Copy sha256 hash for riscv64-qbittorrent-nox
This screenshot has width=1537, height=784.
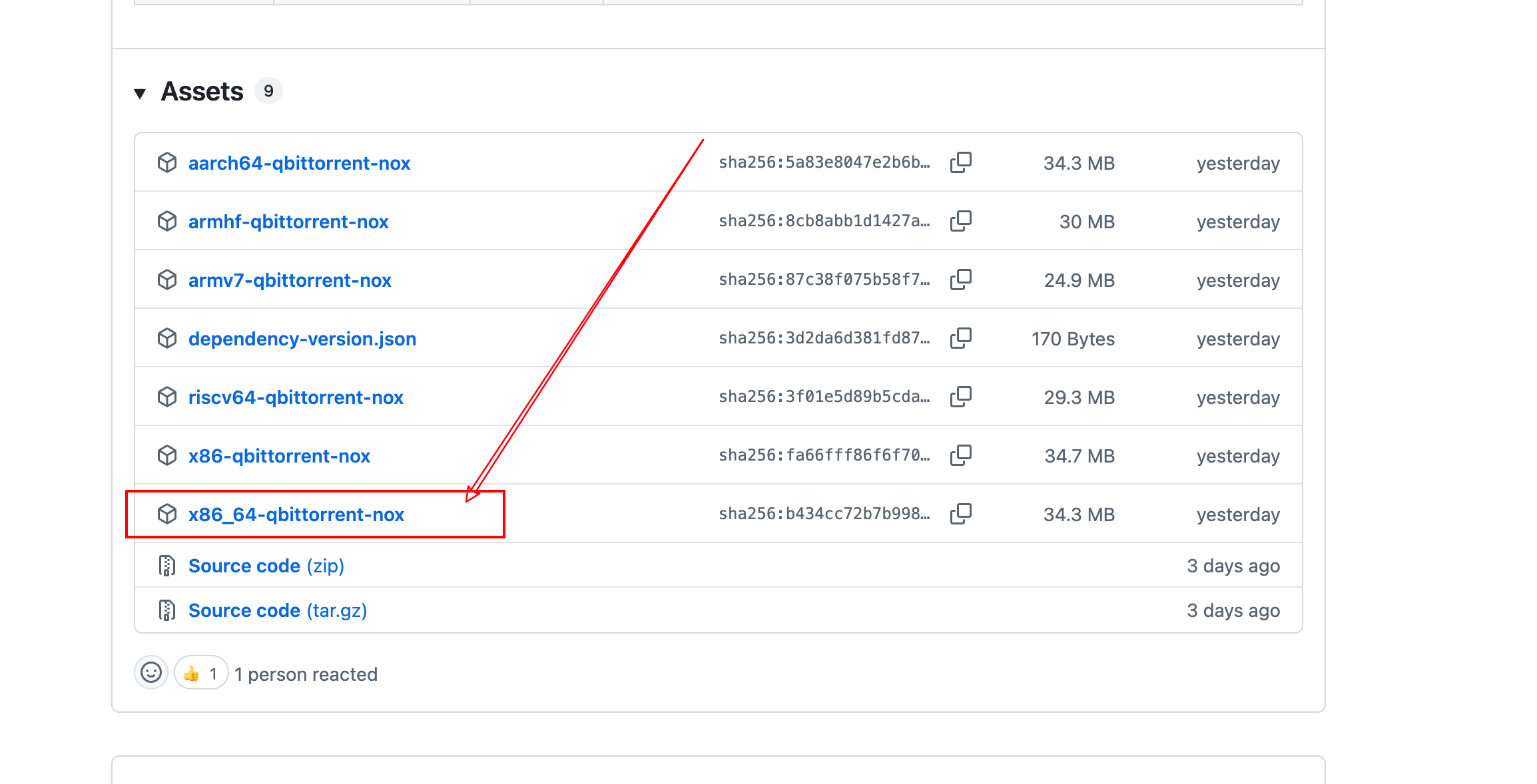960,397
